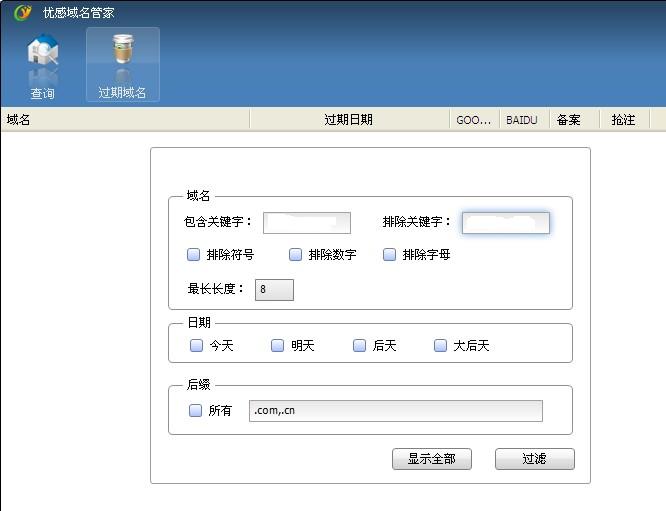Click the 查询 search toolbar icon
This screenshot has width=666, height=511.
tap(42, 66)
